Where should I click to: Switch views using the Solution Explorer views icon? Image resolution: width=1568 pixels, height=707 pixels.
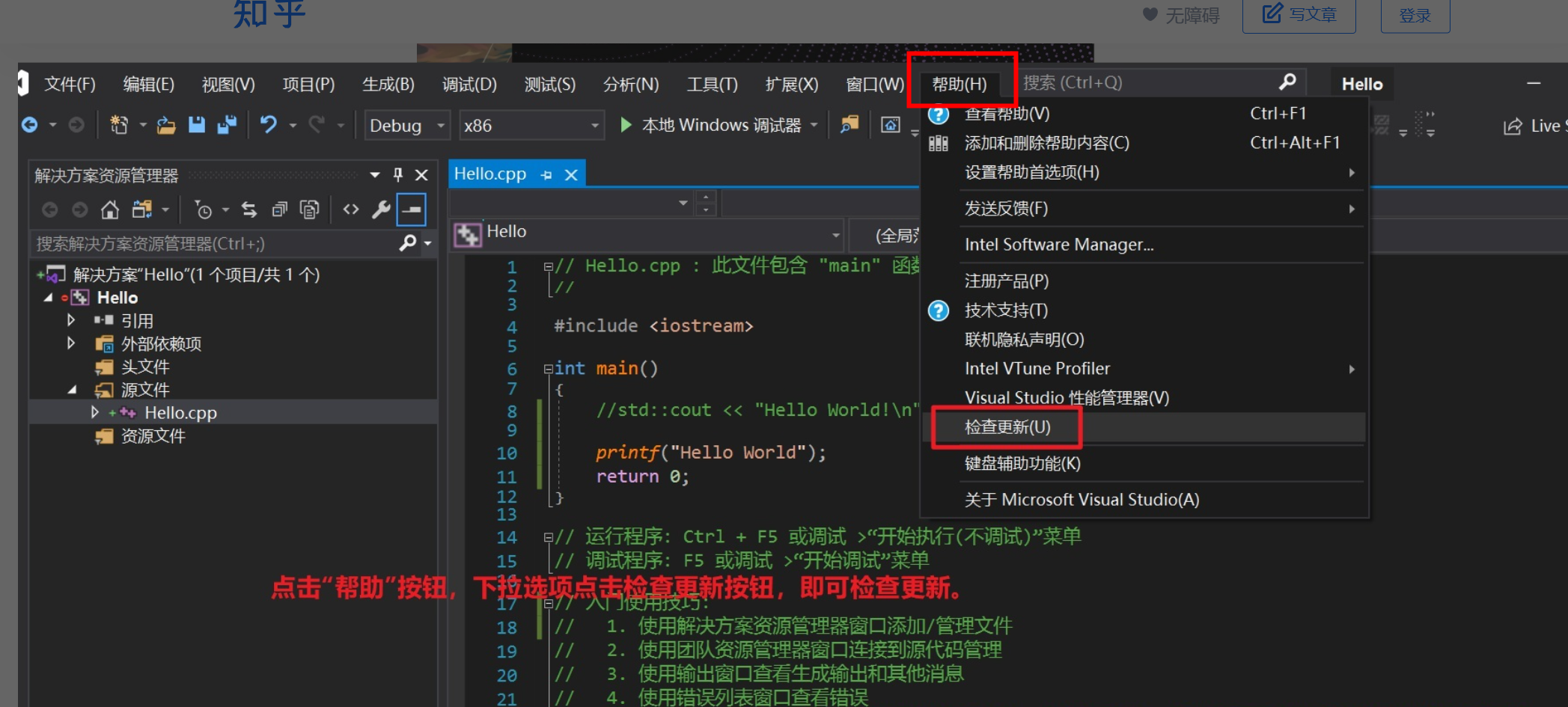tap(141, 209)
